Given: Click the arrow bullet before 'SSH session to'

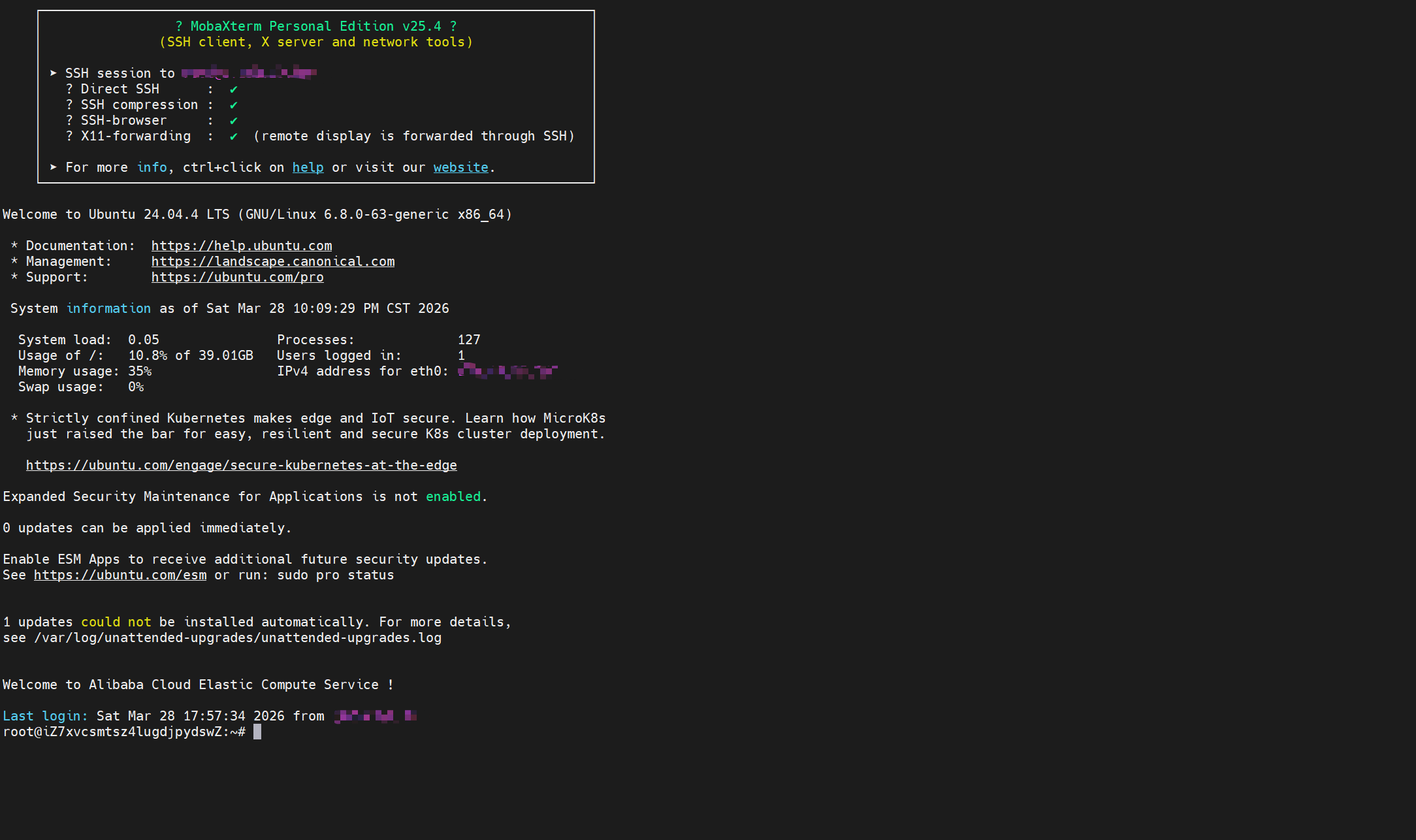Looking at the screenshot, I should pos(53,73).
